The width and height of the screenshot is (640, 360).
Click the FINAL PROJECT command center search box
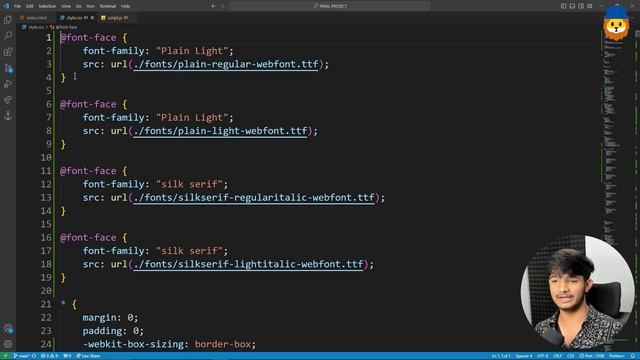point(330,6)
